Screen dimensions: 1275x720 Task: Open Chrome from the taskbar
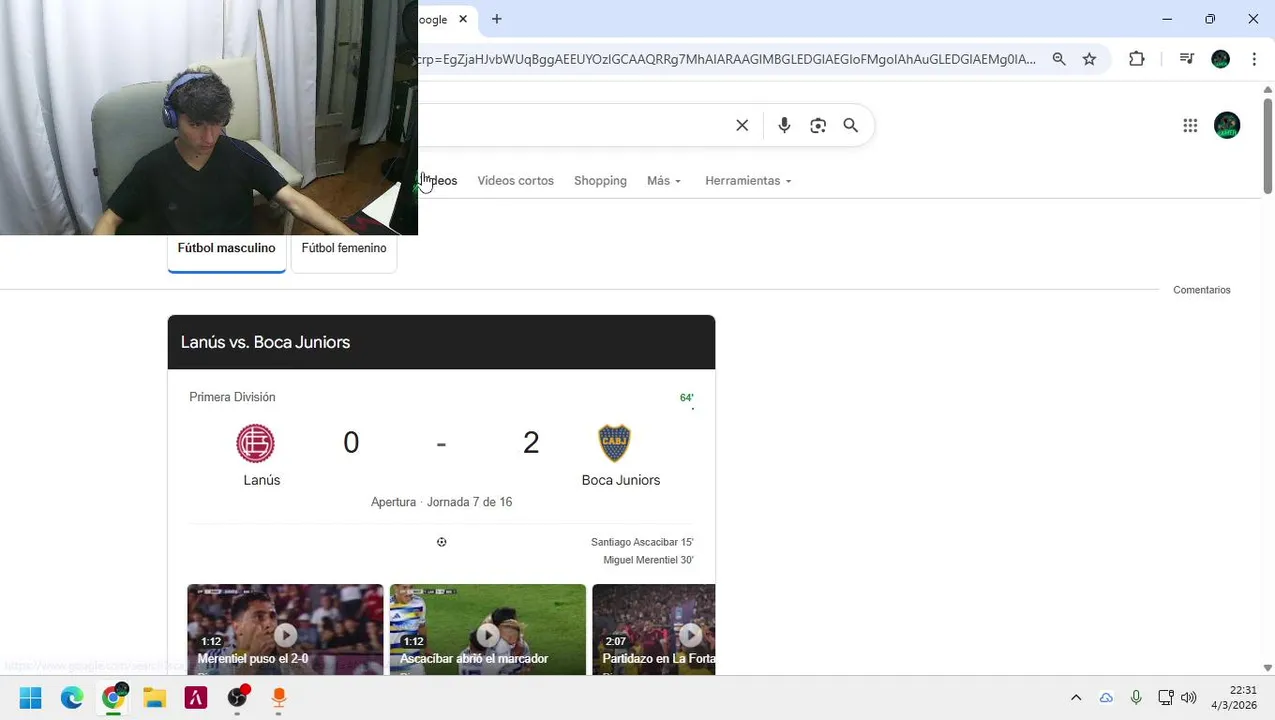point(114,698)
